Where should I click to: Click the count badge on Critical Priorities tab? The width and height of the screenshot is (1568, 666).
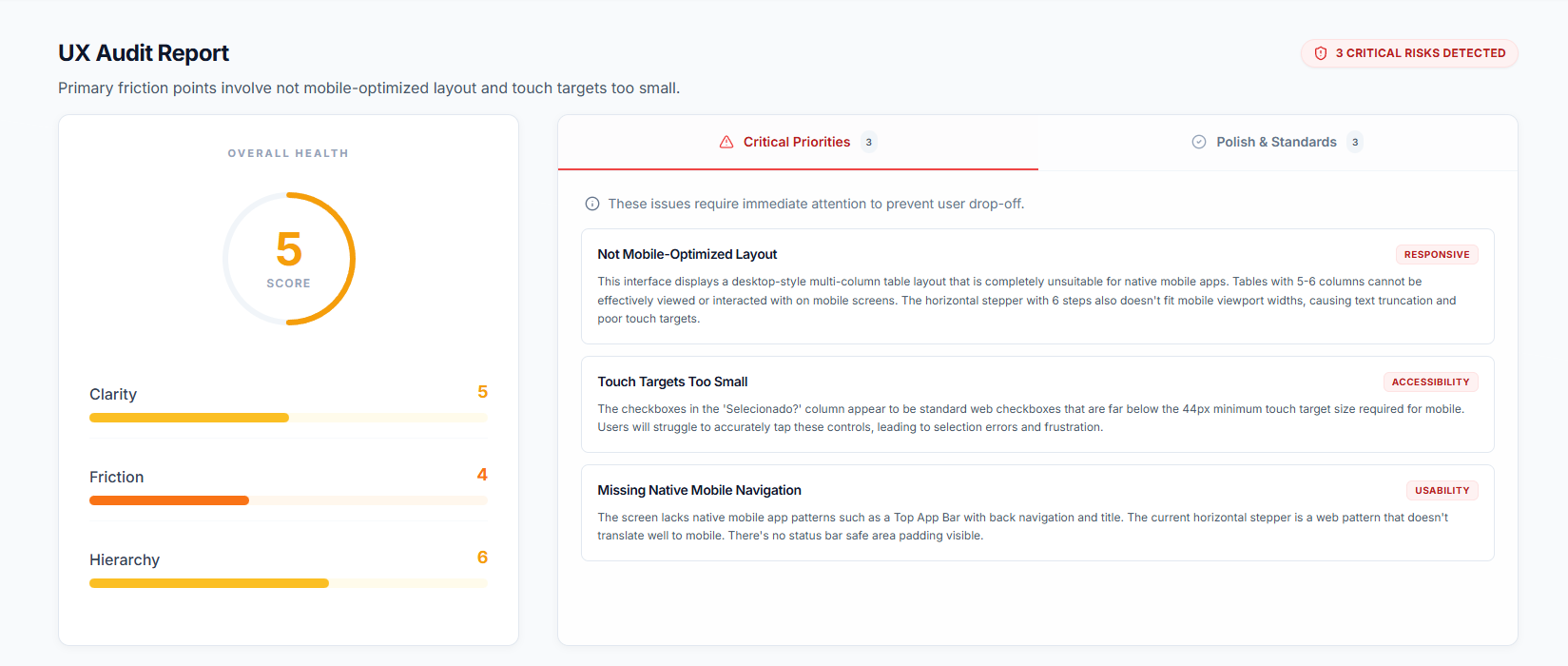click(x=868, y=142)
